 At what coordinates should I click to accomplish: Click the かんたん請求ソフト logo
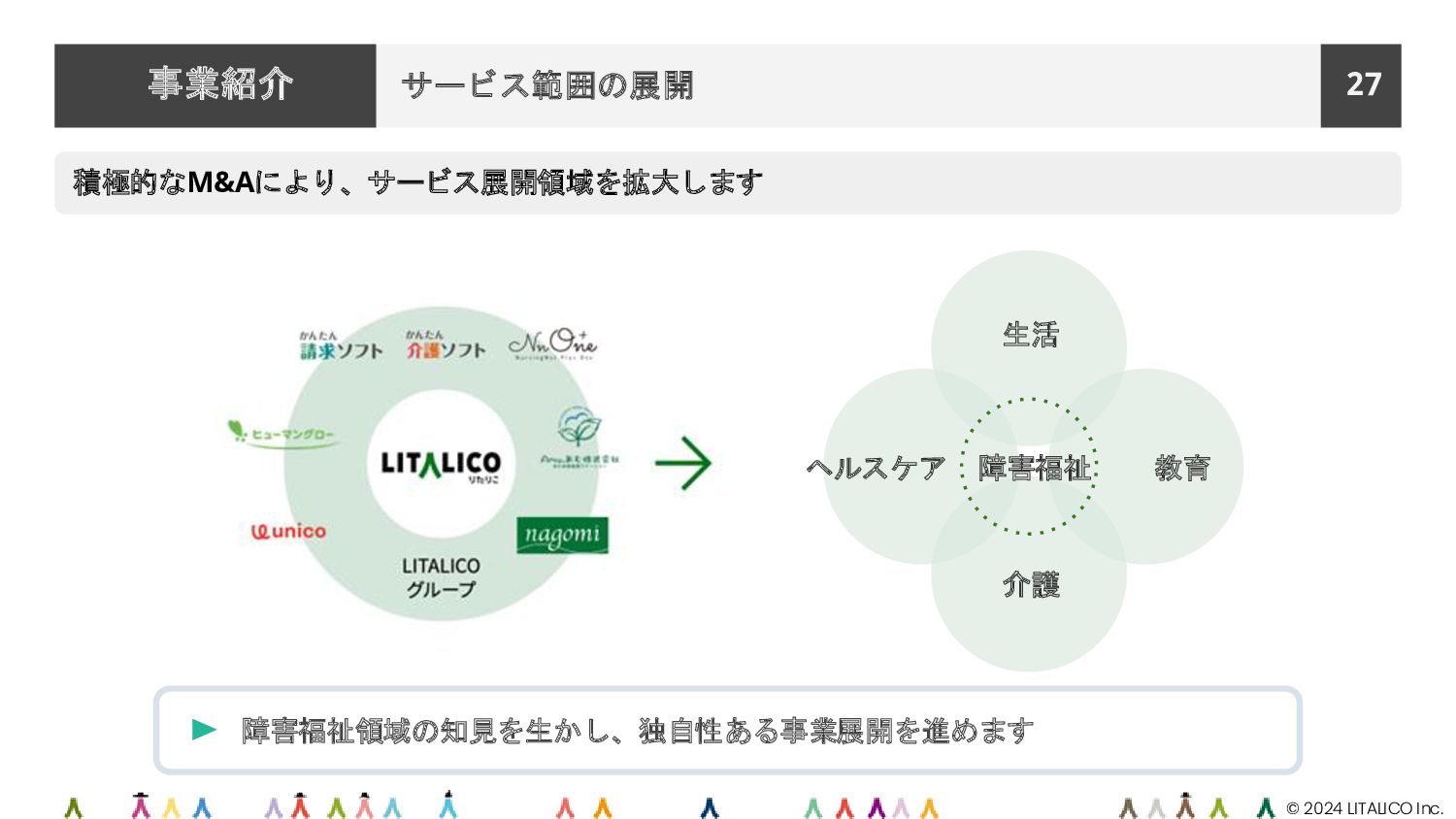coord(341,345)
